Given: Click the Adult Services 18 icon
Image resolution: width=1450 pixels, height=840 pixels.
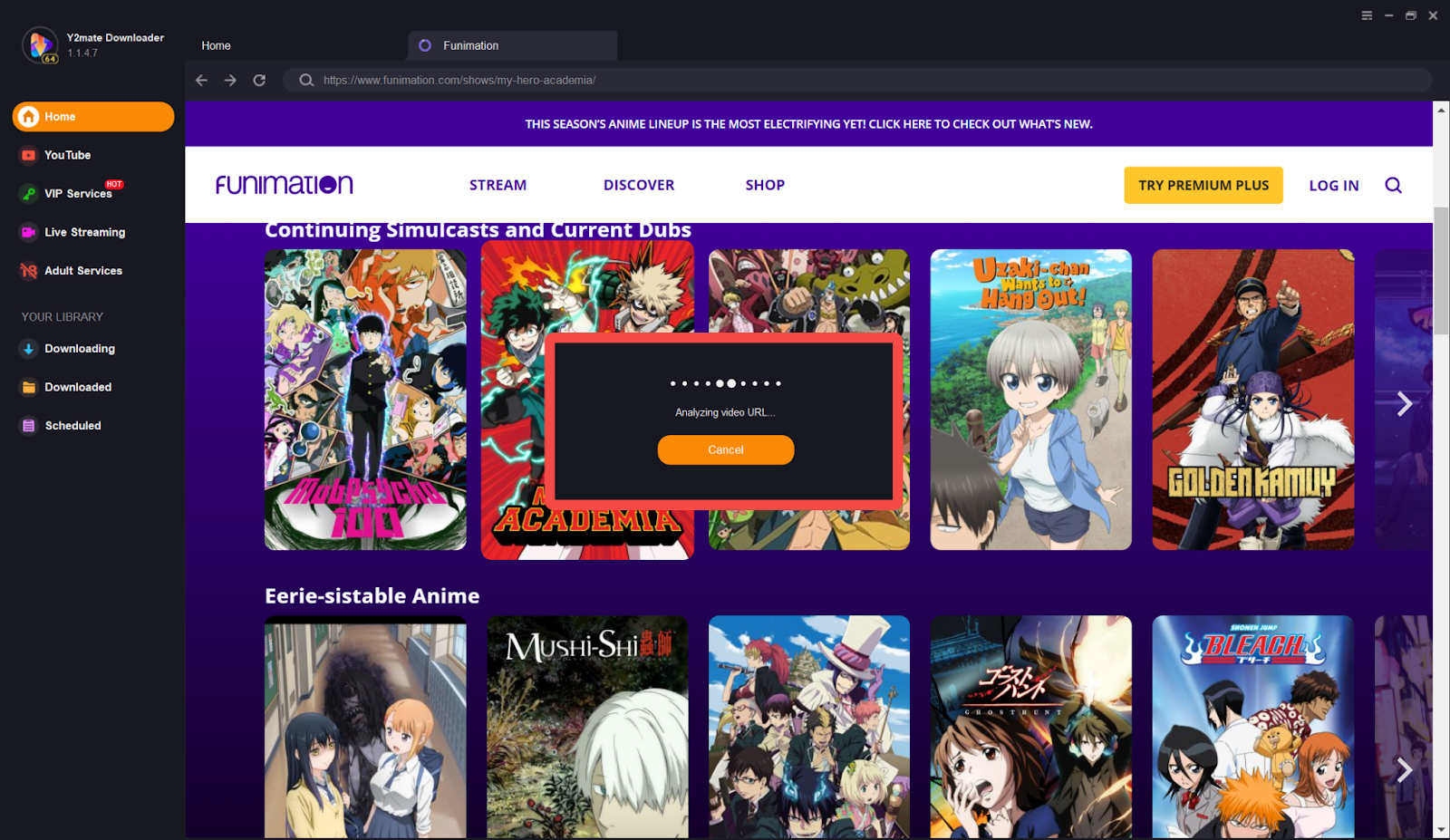Looking at the screenshot, I should click(29, 270).
